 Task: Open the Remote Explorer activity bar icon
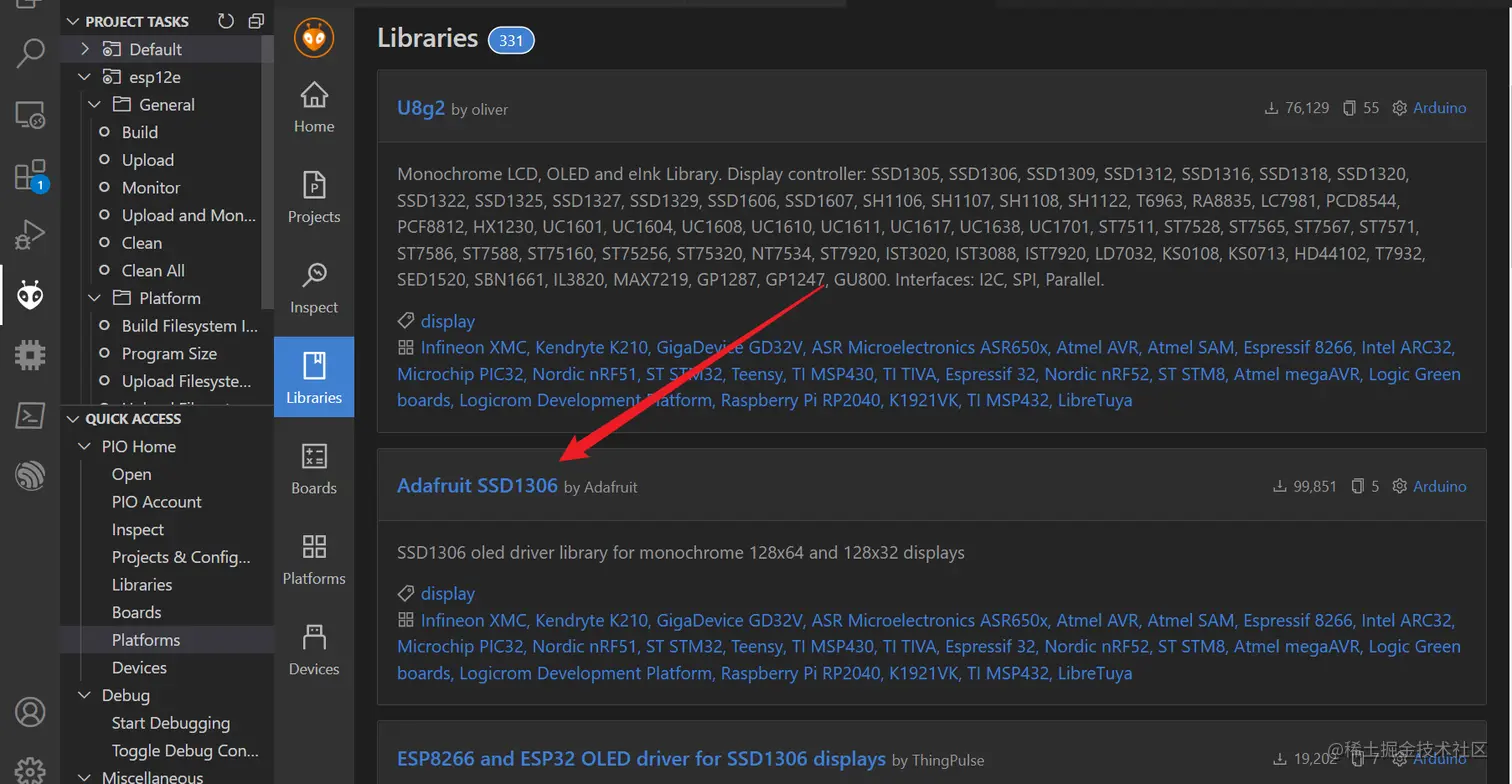(x=31, y=116)
